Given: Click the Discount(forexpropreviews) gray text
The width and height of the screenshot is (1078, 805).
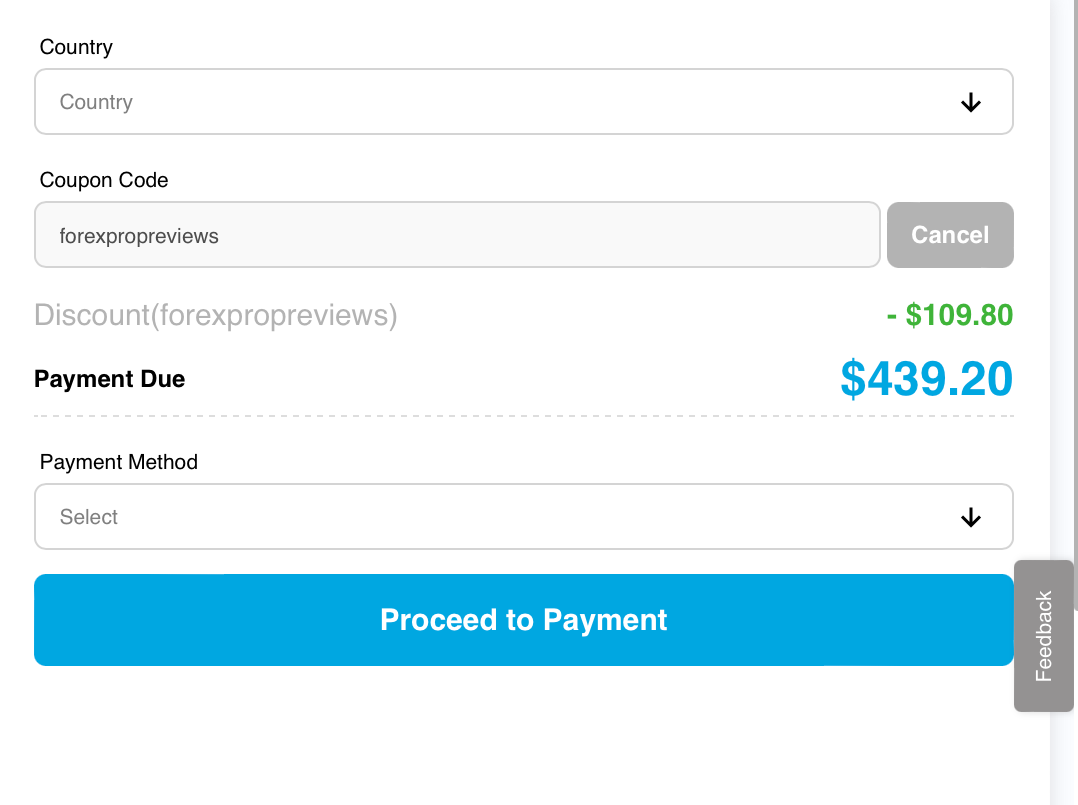Looking at the screenshot, I should coord(216,316).
